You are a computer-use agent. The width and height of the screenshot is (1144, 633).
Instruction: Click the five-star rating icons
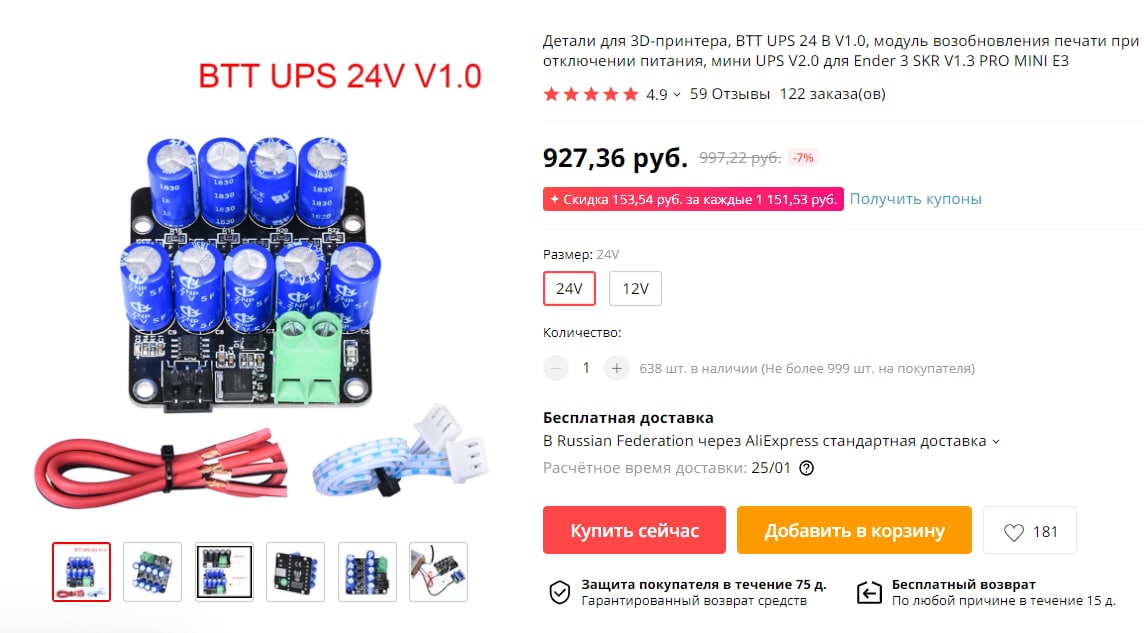[590, 94]
